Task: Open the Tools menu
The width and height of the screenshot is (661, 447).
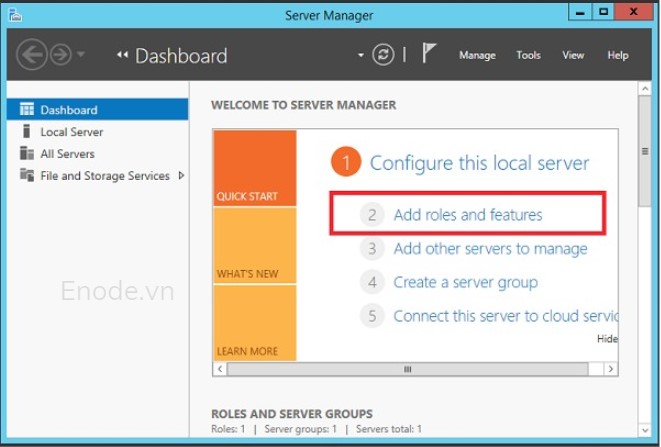Action: pos(528,56)
